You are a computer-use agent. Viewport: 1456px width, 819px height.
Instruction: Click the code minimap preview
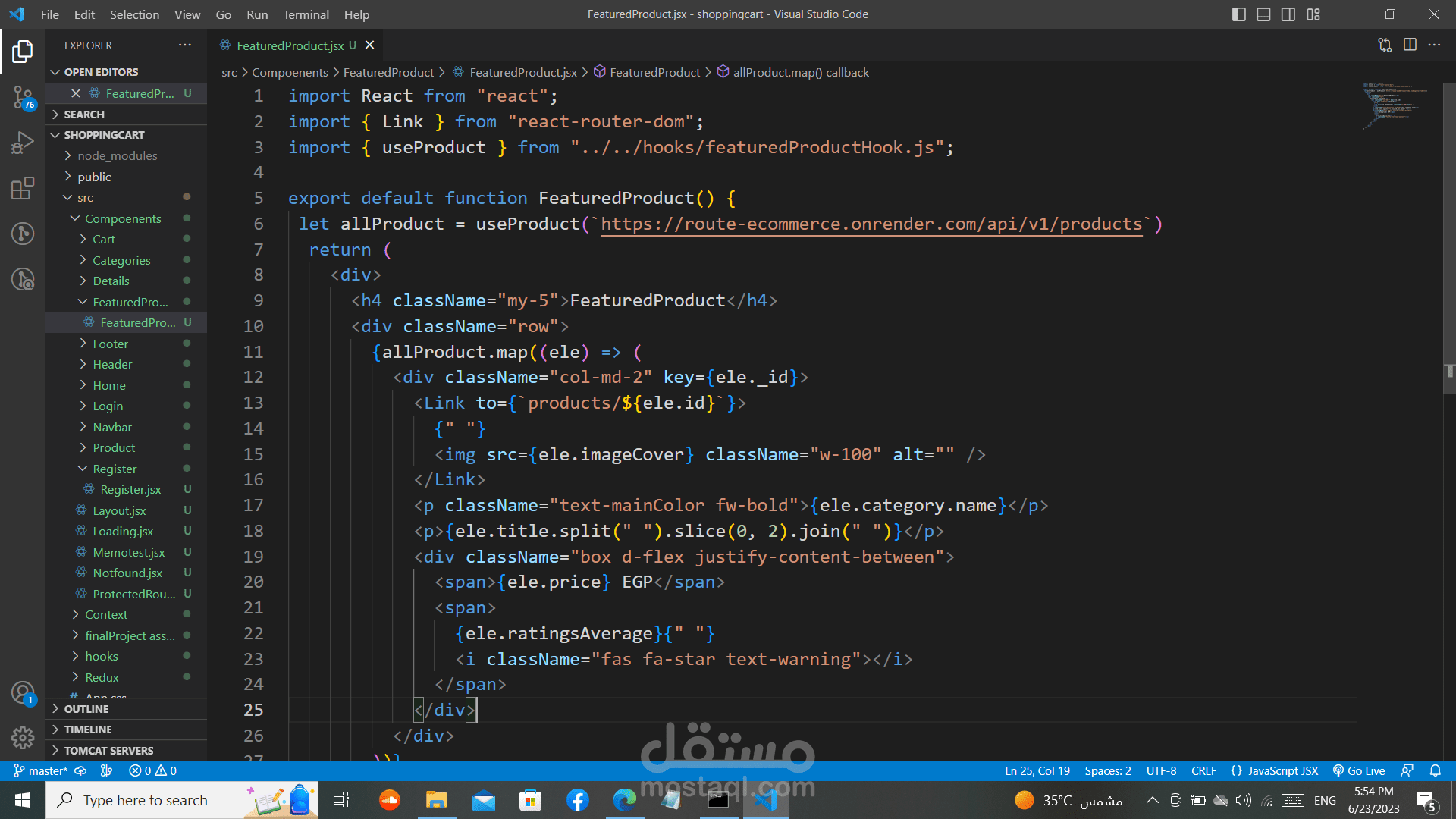point(1394,105)
